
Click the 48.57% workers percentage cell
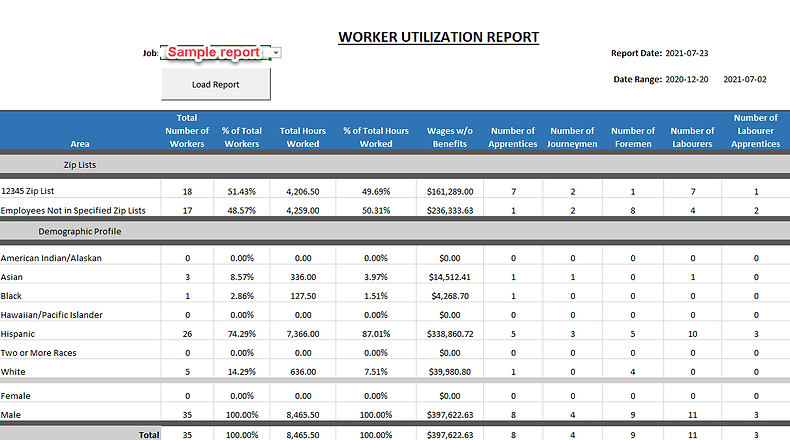tap(242, 211)
